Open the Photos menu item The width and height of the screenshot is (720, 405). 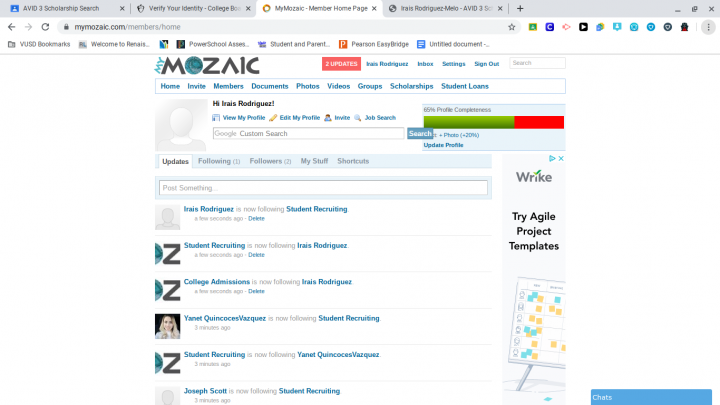308,86
